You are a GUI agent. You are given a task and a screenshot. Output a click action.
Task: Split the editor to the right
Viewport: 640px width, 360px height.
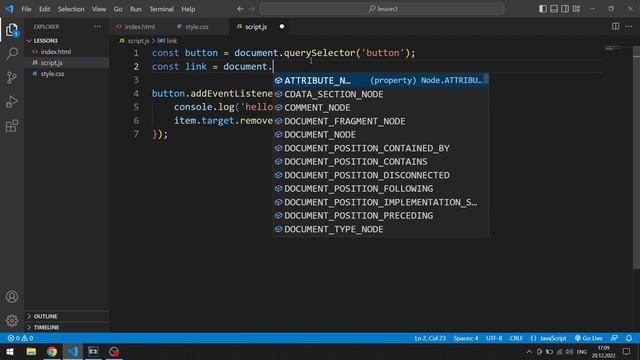click(616, 27)
